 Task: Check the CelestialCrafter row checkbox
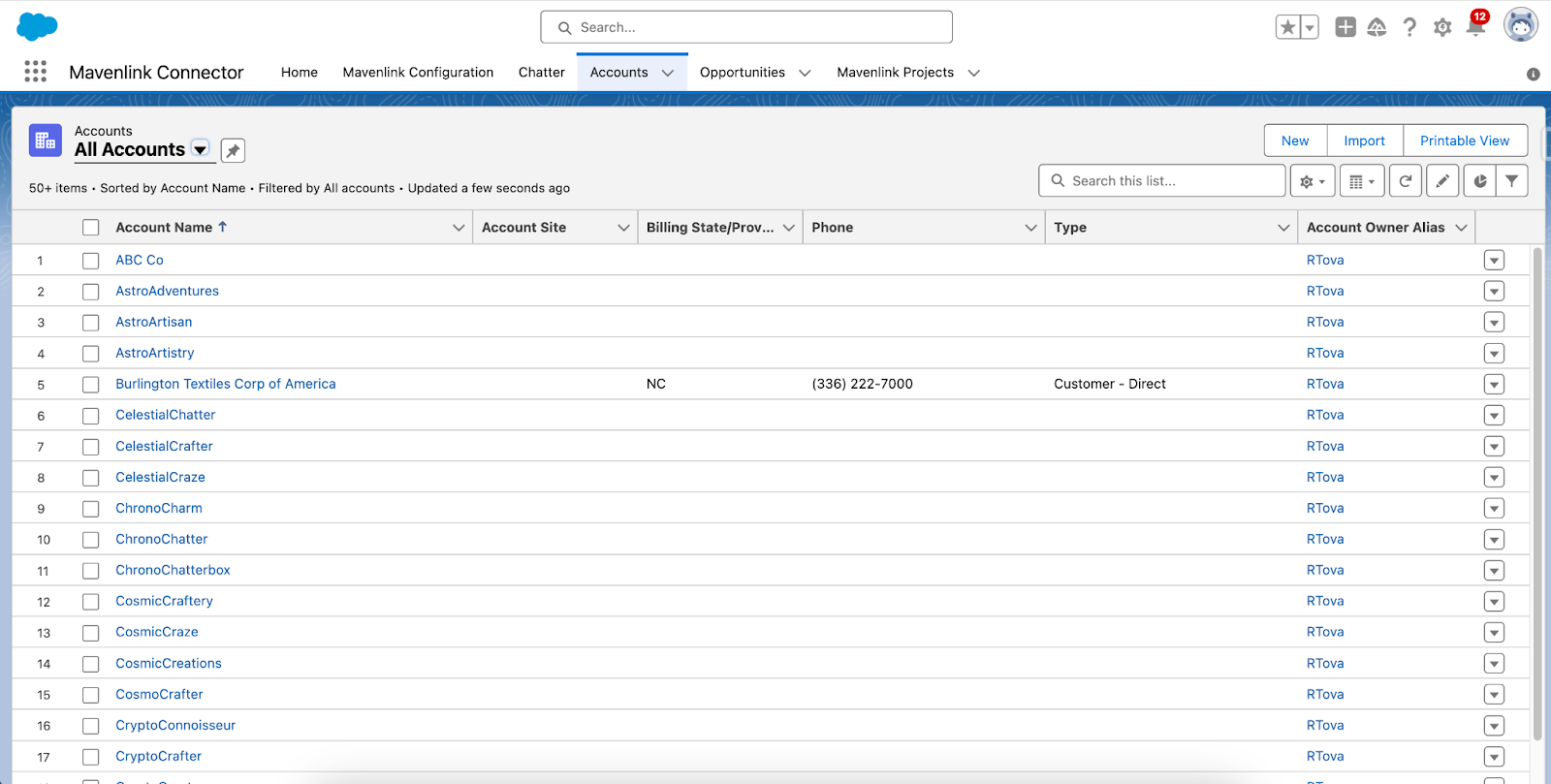(x=91, y=447)
